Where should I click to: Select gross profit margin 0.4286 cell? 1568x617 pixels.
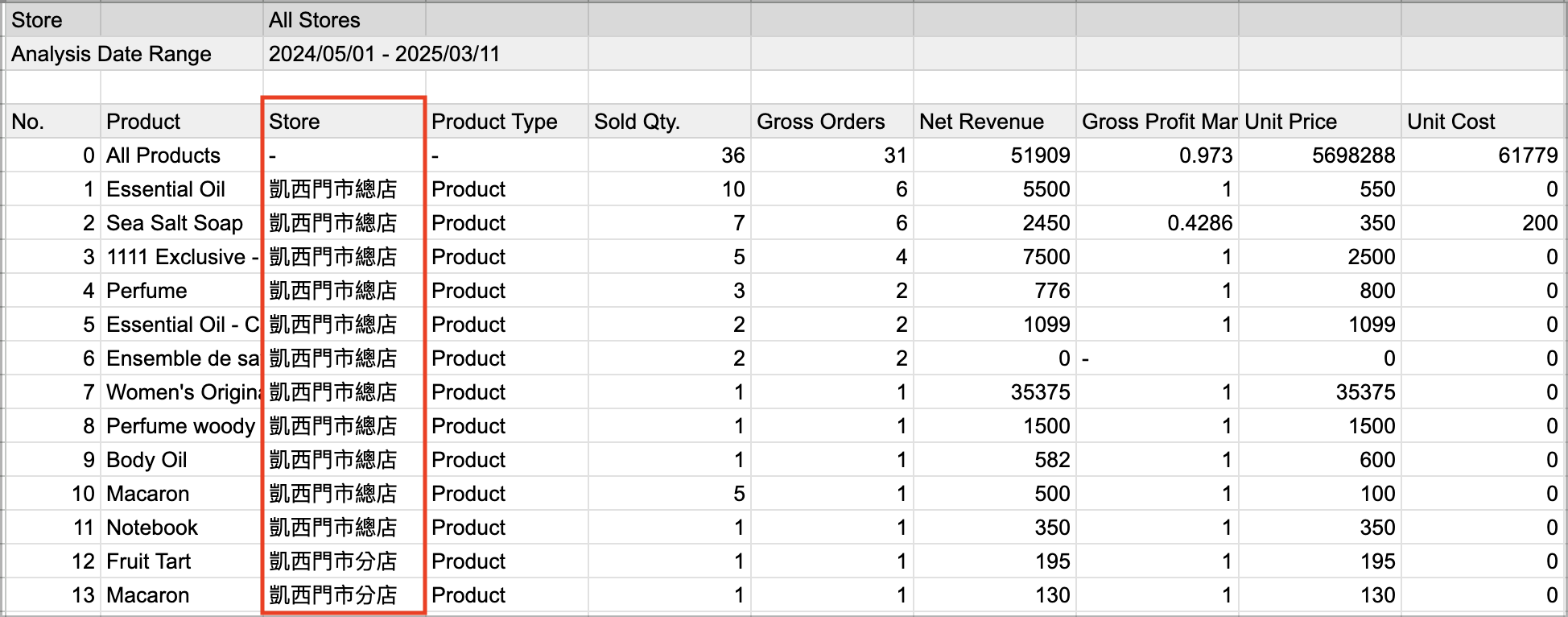tap(1157, 223)
